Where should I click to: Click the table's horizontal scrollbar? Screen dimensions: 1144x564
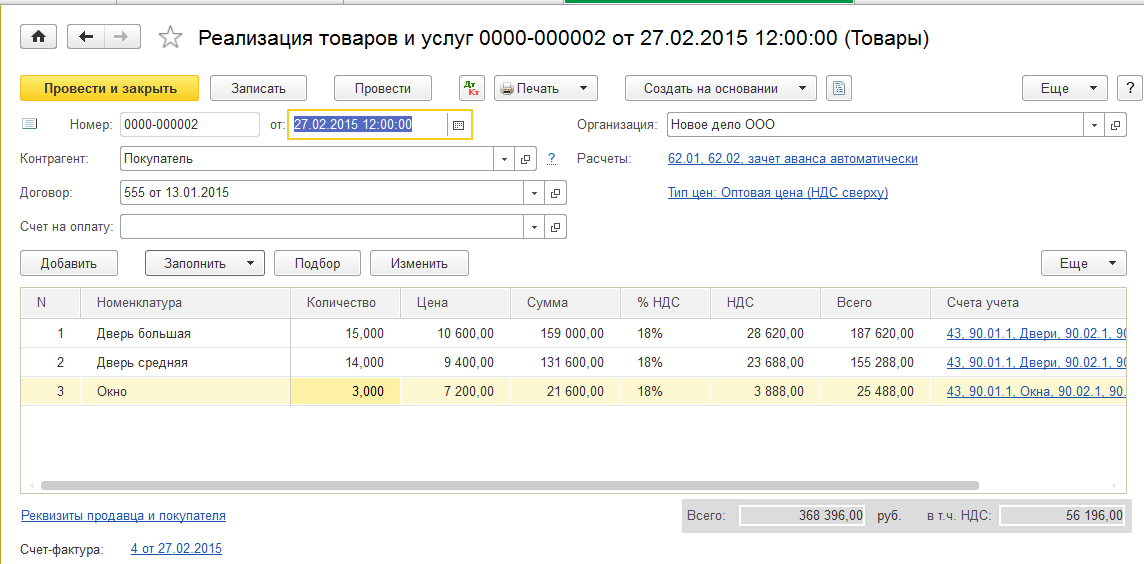(509, 484)
